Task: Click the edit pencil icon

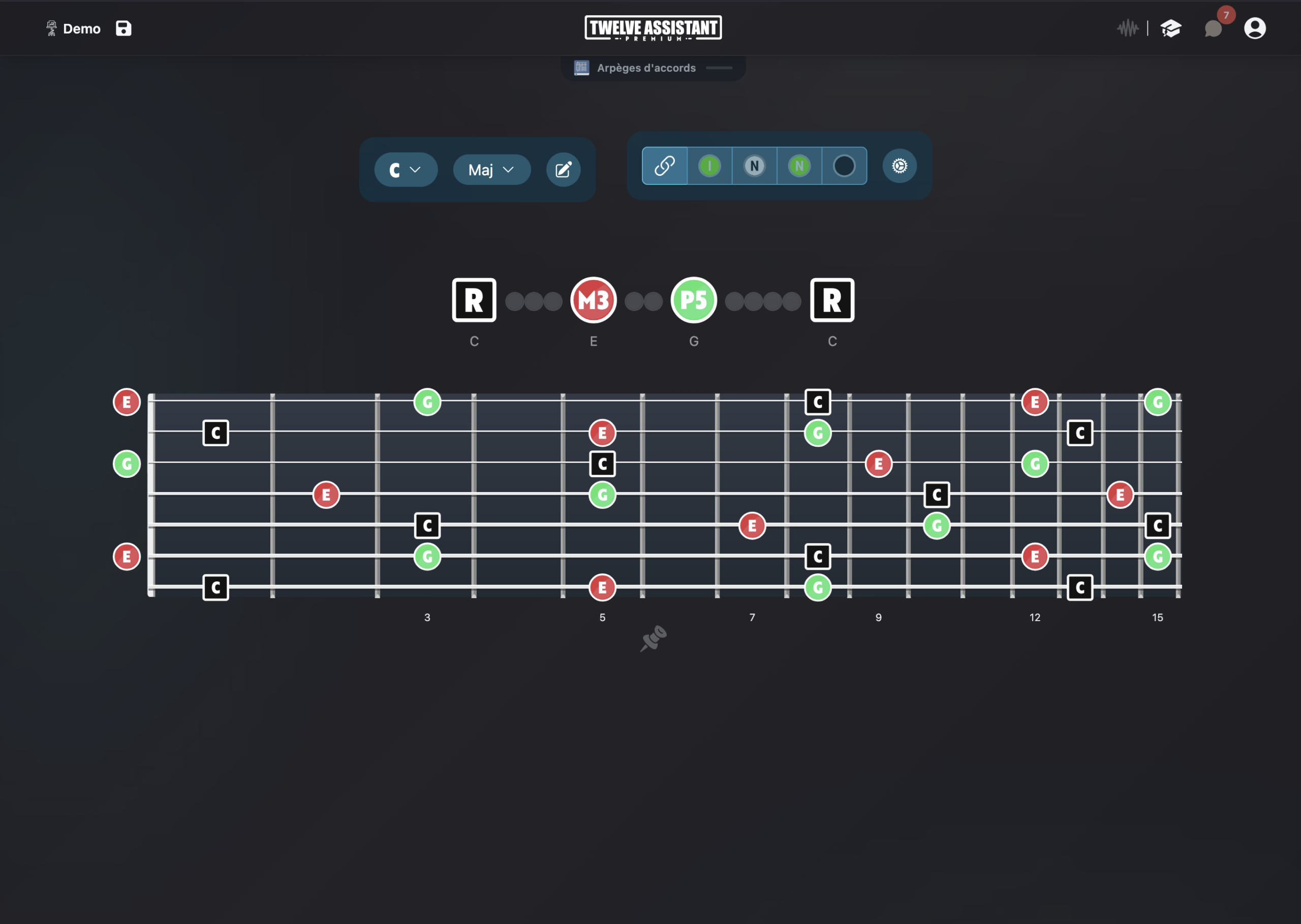Action: pyautogui.click(x=563, y=170)
